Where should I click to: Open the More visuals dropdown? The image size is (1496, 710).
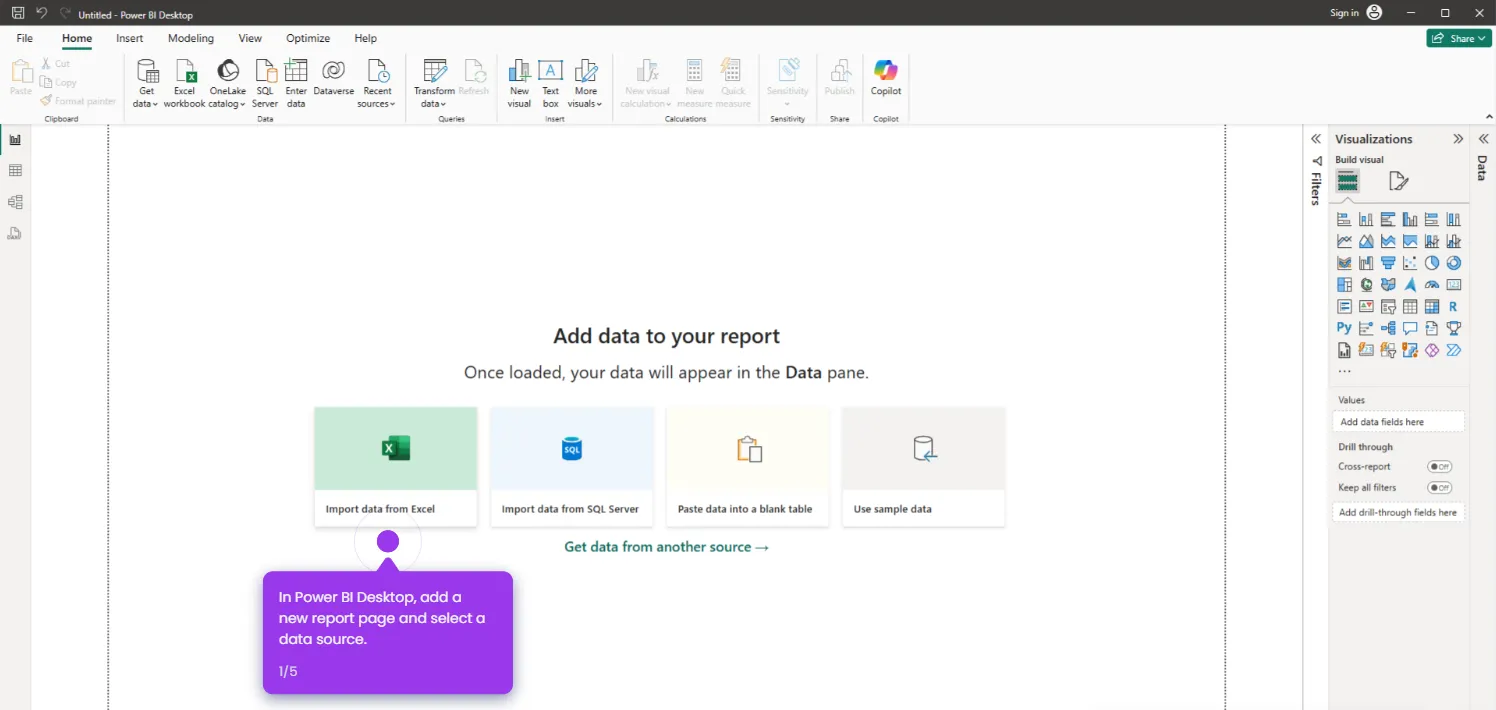pos(585,83)
